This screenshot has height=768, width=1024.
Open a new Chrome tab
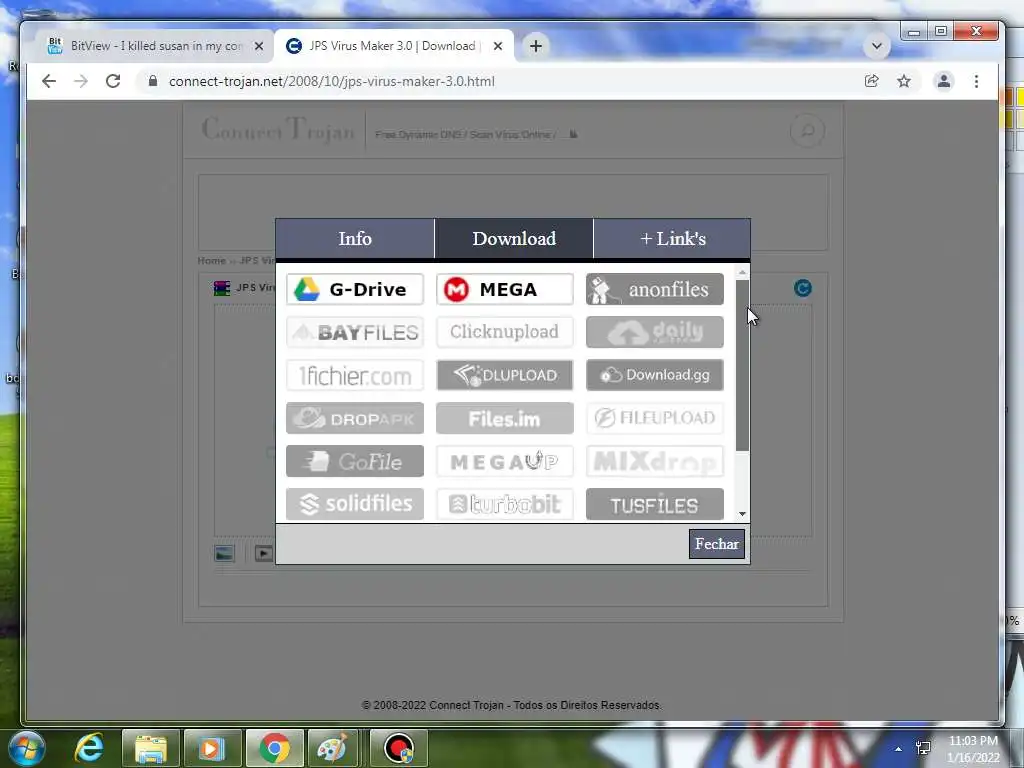[536, 46]
